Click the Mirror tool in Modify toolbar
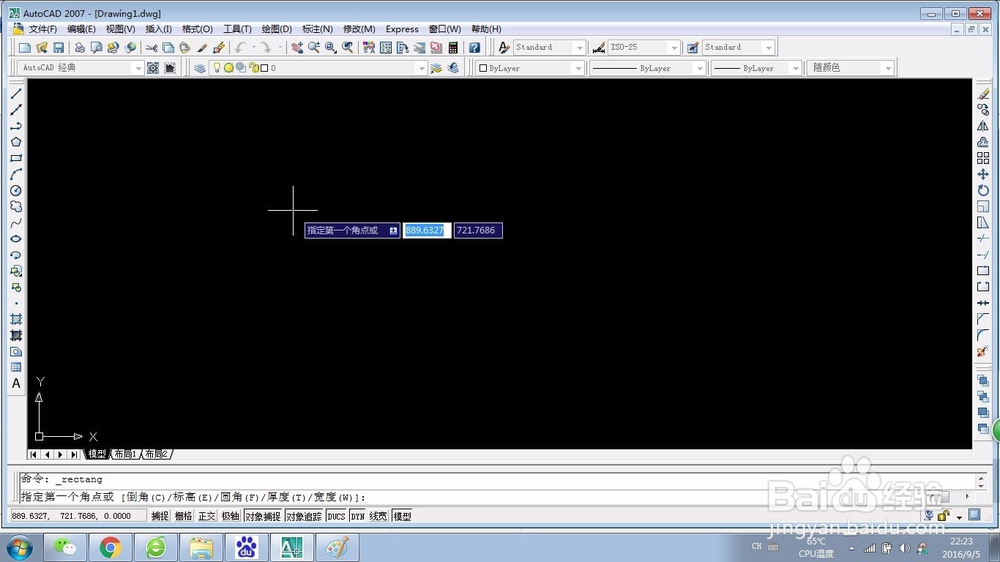This screenshot has width=1000, height=562. [x=983, y=126]
